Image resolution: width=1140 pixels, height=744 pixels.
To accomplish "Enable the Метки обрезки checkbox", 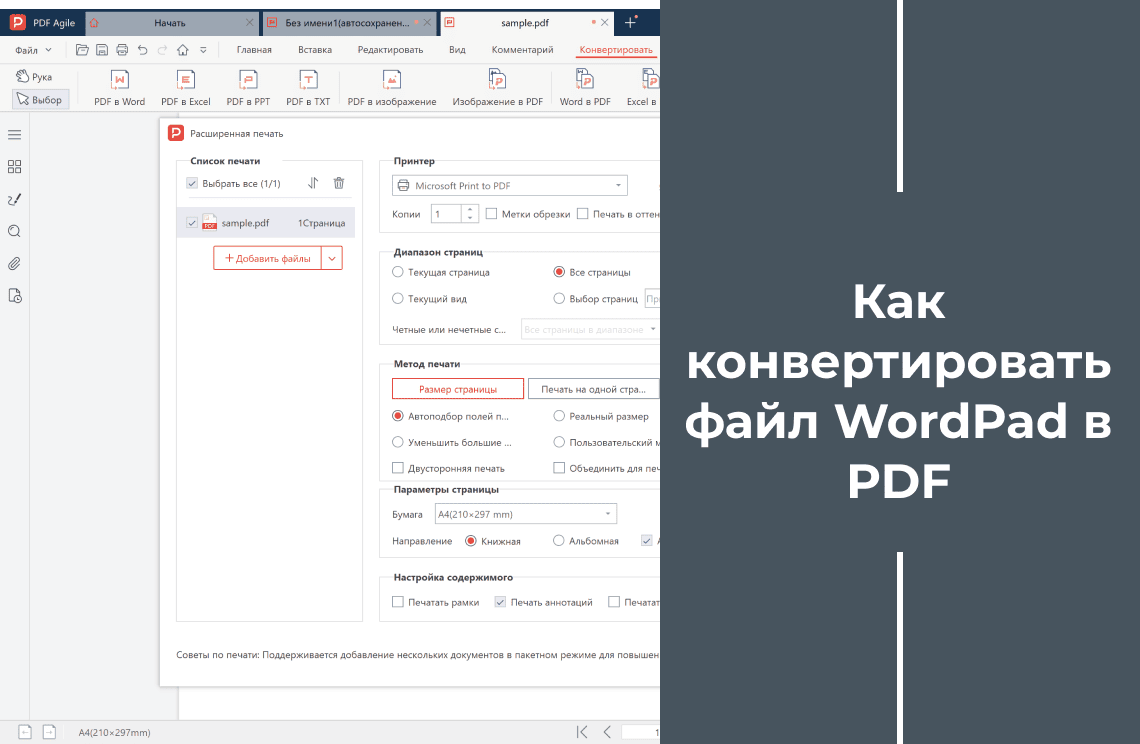I will pyautogui.click(x=489, y=213).
